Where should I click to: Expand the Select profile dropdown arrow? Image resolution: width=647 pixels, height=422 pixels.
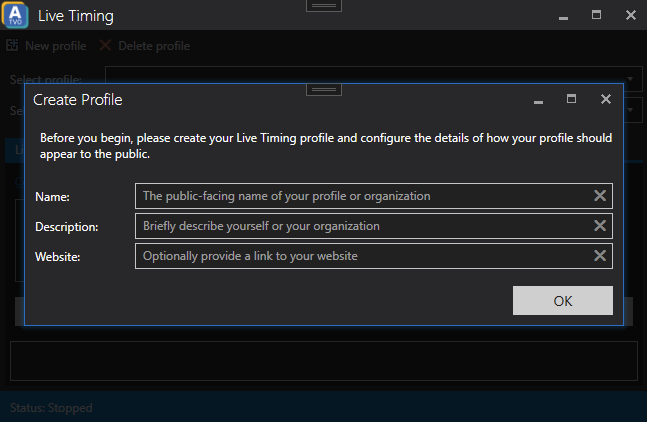tap(630, 79)
